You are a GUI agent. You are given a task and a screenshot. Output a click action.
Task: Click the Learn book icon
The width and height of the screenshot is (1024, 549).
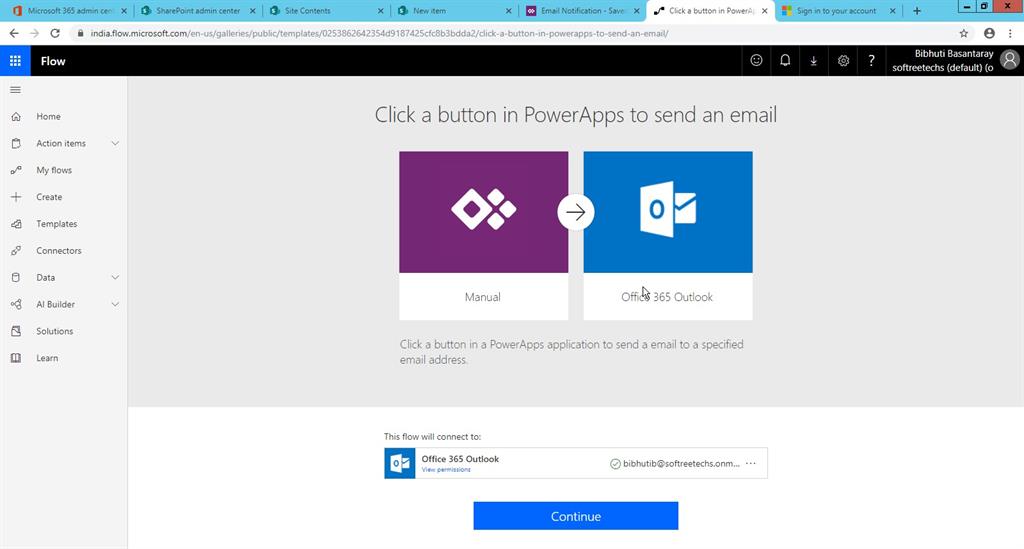point(16,358)
